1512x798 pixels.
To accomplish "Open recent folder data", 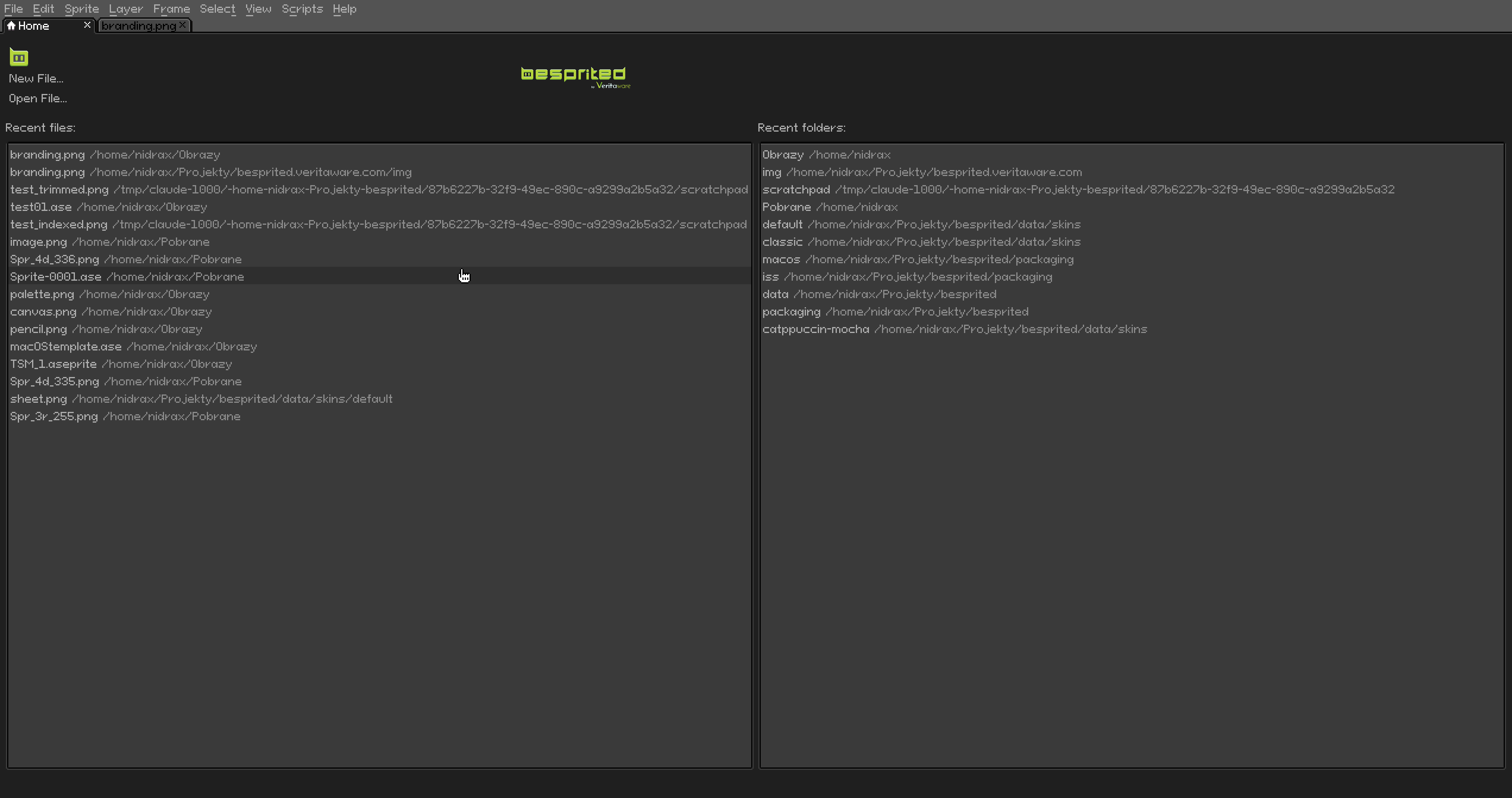I will [1132, 294].
